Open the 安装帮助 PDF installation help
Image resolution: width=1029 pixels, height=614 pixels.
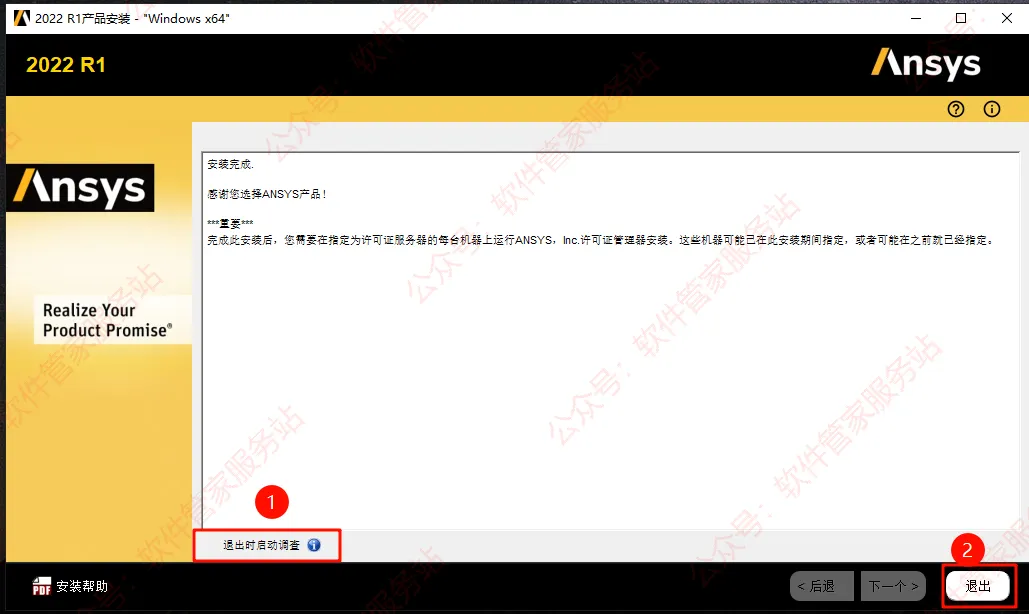(70, 586)
